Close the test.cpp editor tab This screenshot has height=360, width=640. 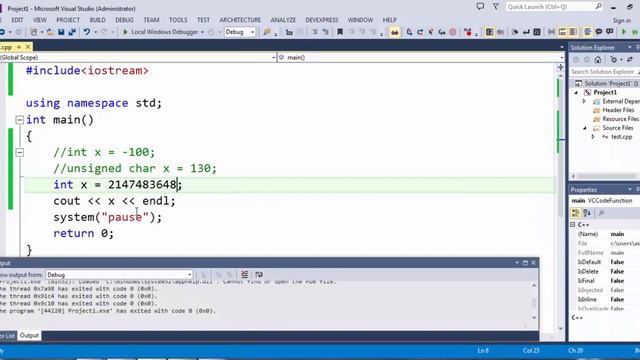(28, 47)
